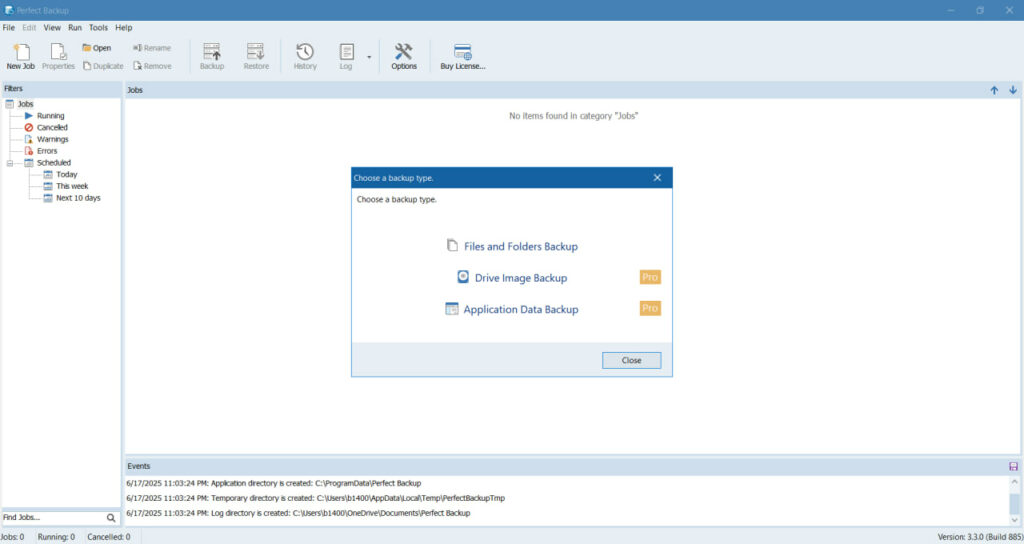The image size is (1024, 544).
Task: Click the Find Jobs search field
Action: (x=54, y=517)
